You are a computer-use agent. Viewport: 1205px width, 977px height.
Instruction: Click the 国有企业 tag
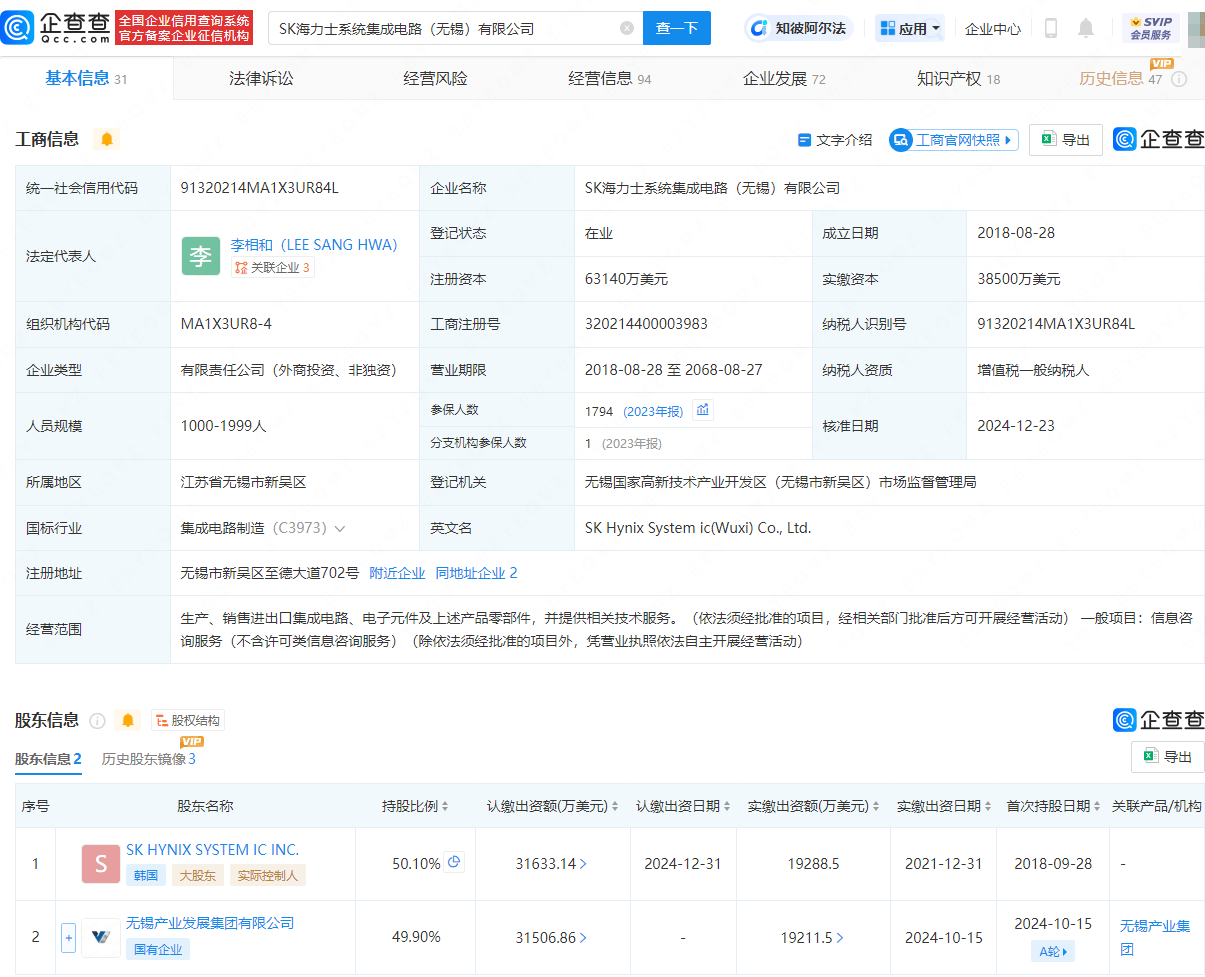pos(157,949)
